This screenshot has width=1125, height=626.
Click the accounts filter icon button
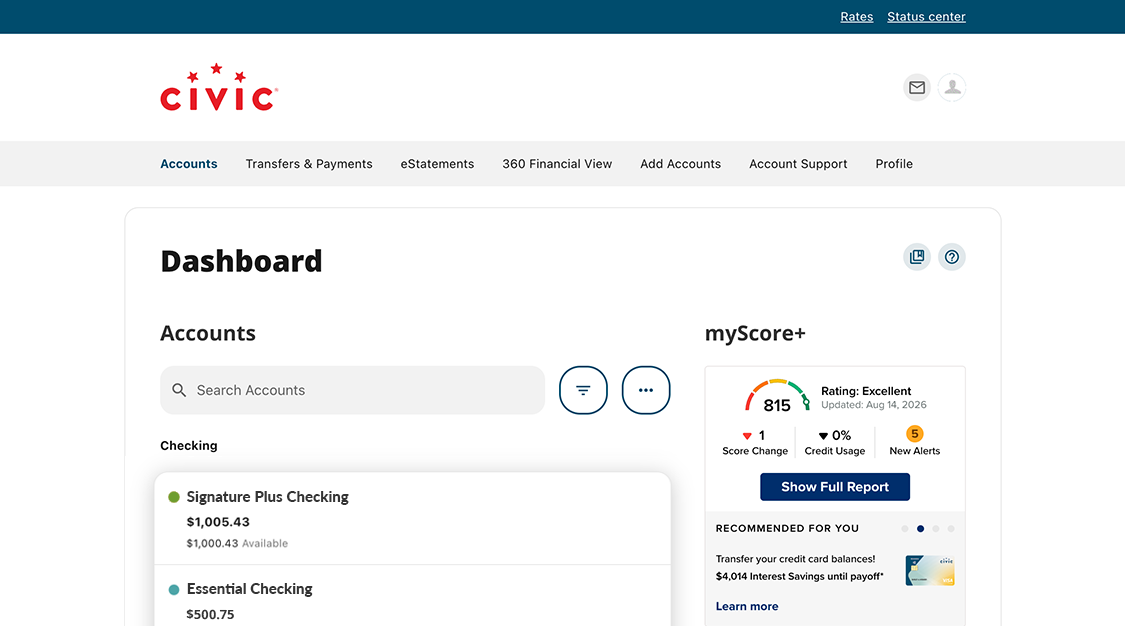pyautogui.click(x=583, y=390)
